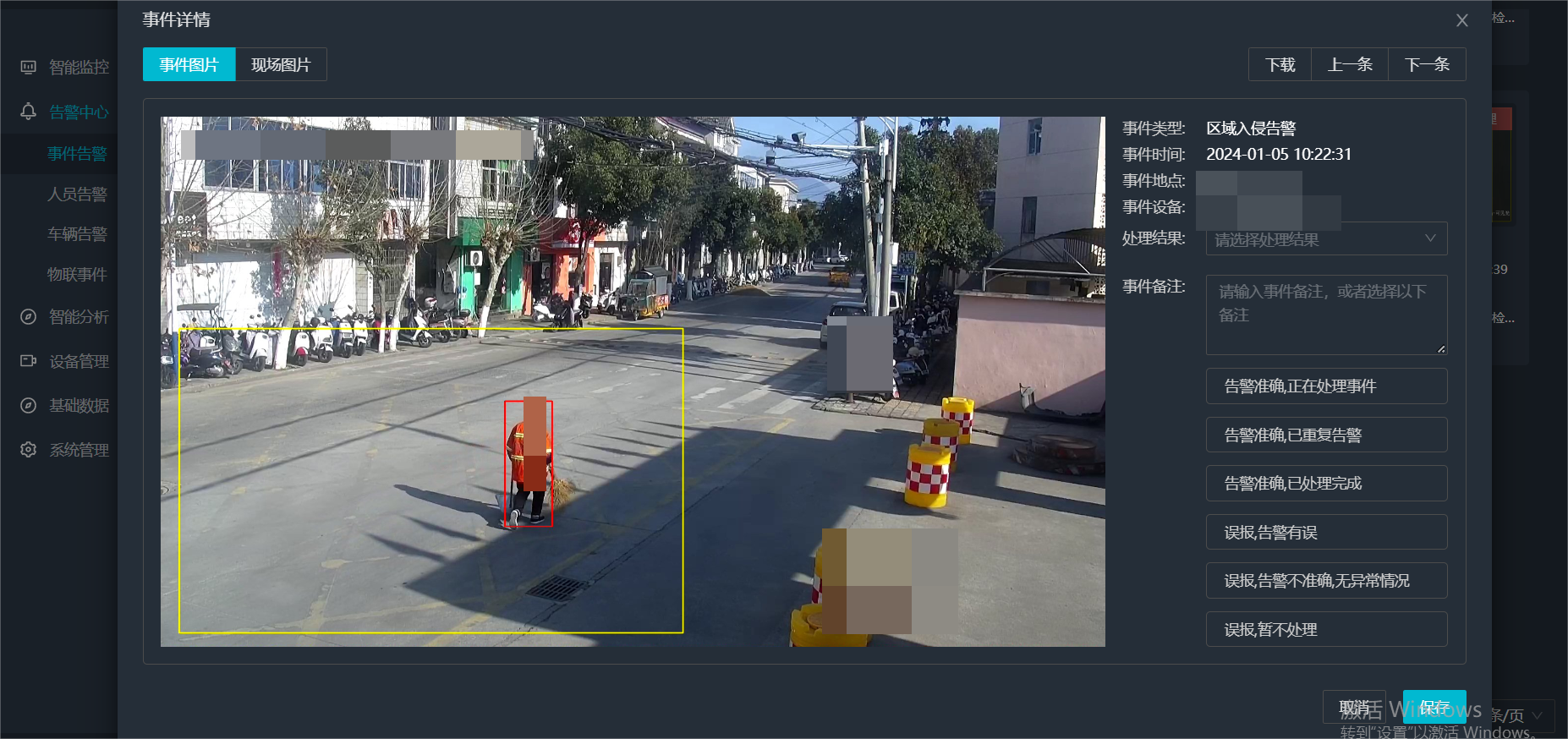This screenshot has height=739, width=1568.
Task: Click the event snapshot image
Action: 633,381
